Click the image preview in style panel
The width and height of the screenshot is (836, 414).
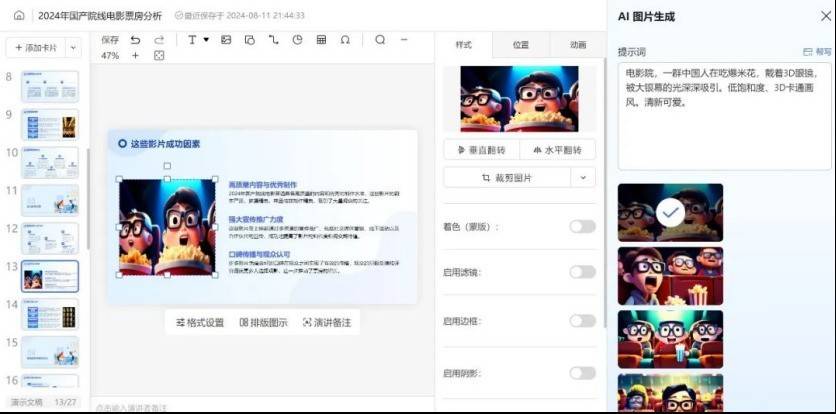(x=519, y=99)
